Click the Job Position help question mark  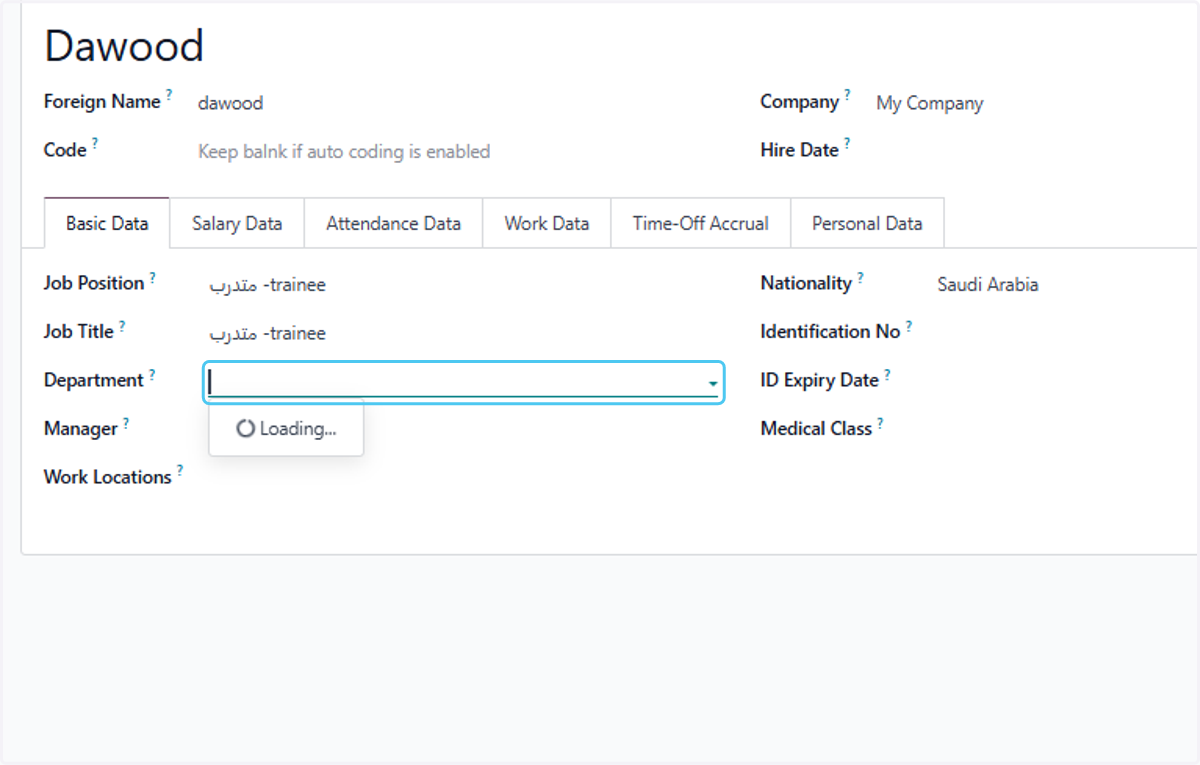click(153, 277)
